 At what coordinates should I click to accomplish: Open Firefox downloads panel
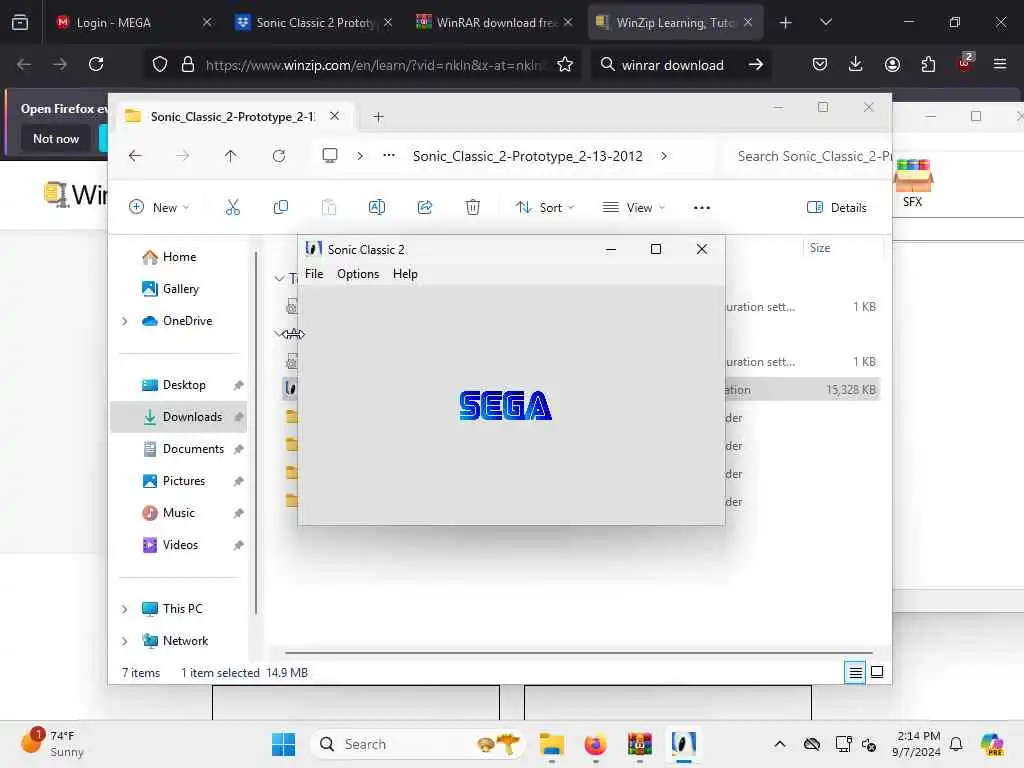coord(856,64)
